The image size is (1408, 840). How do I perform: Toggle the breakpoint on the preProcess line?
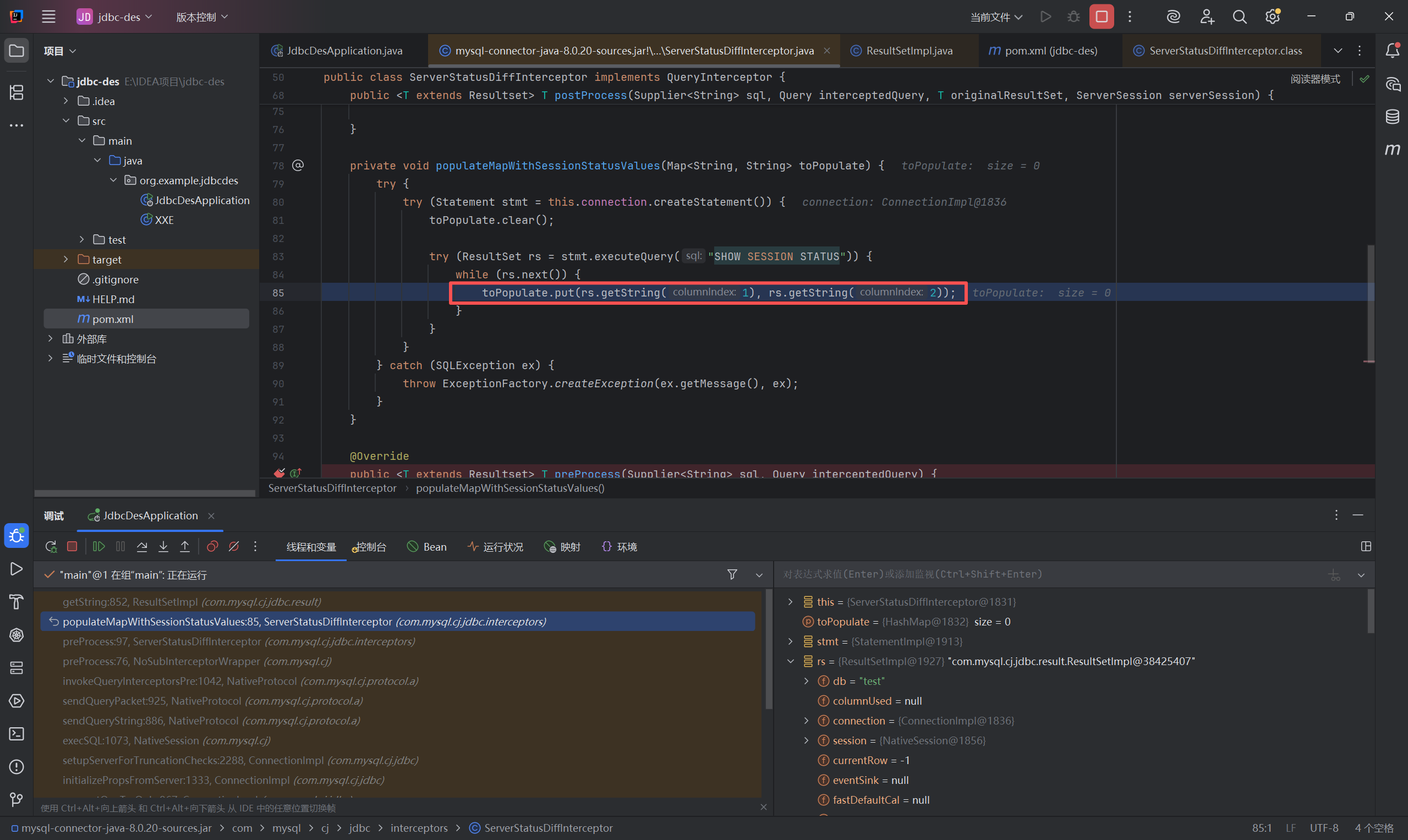point(279,473)
